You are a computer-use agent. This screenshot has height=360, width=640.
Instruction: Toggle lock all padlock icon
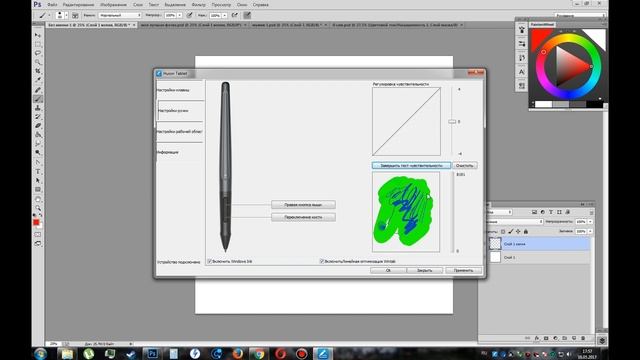(x=526, y=231)
